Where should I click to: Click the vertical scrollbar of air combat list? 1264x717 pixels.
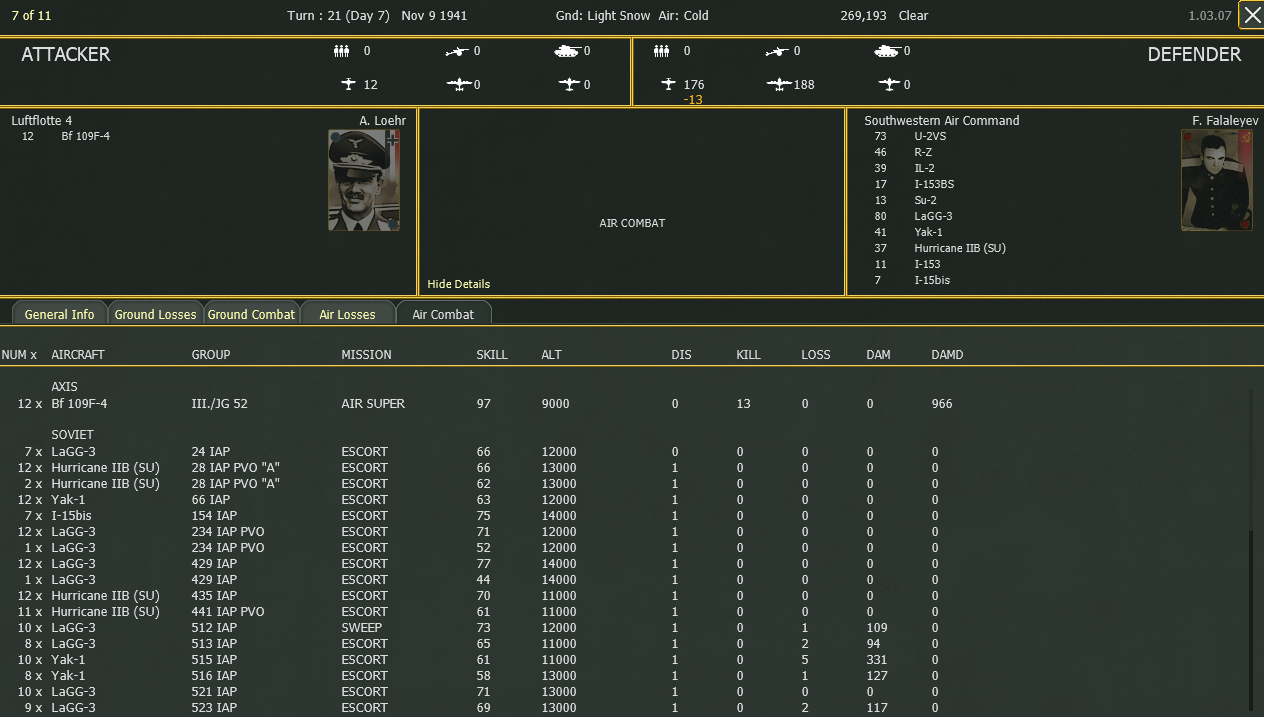click(x=1250, y=620)
